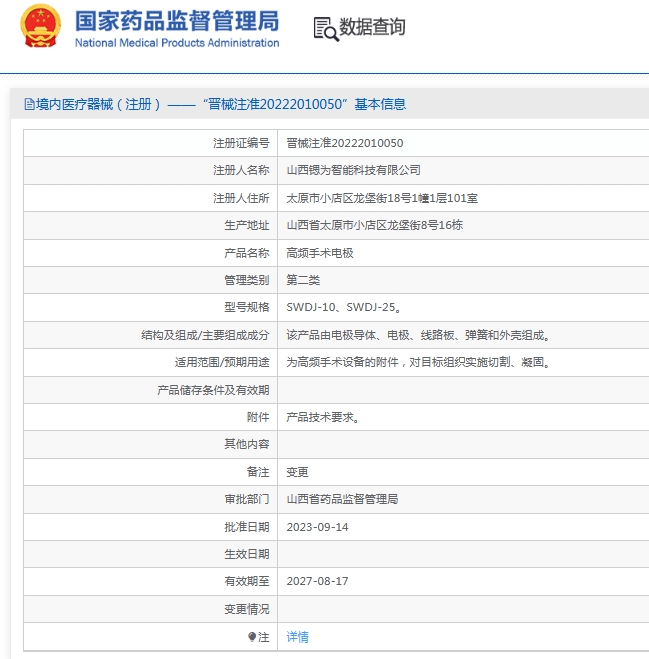This screenshot has height=659, width=649.
Task: Select expiry date 2027-08-17
Action: click(317, 581)
